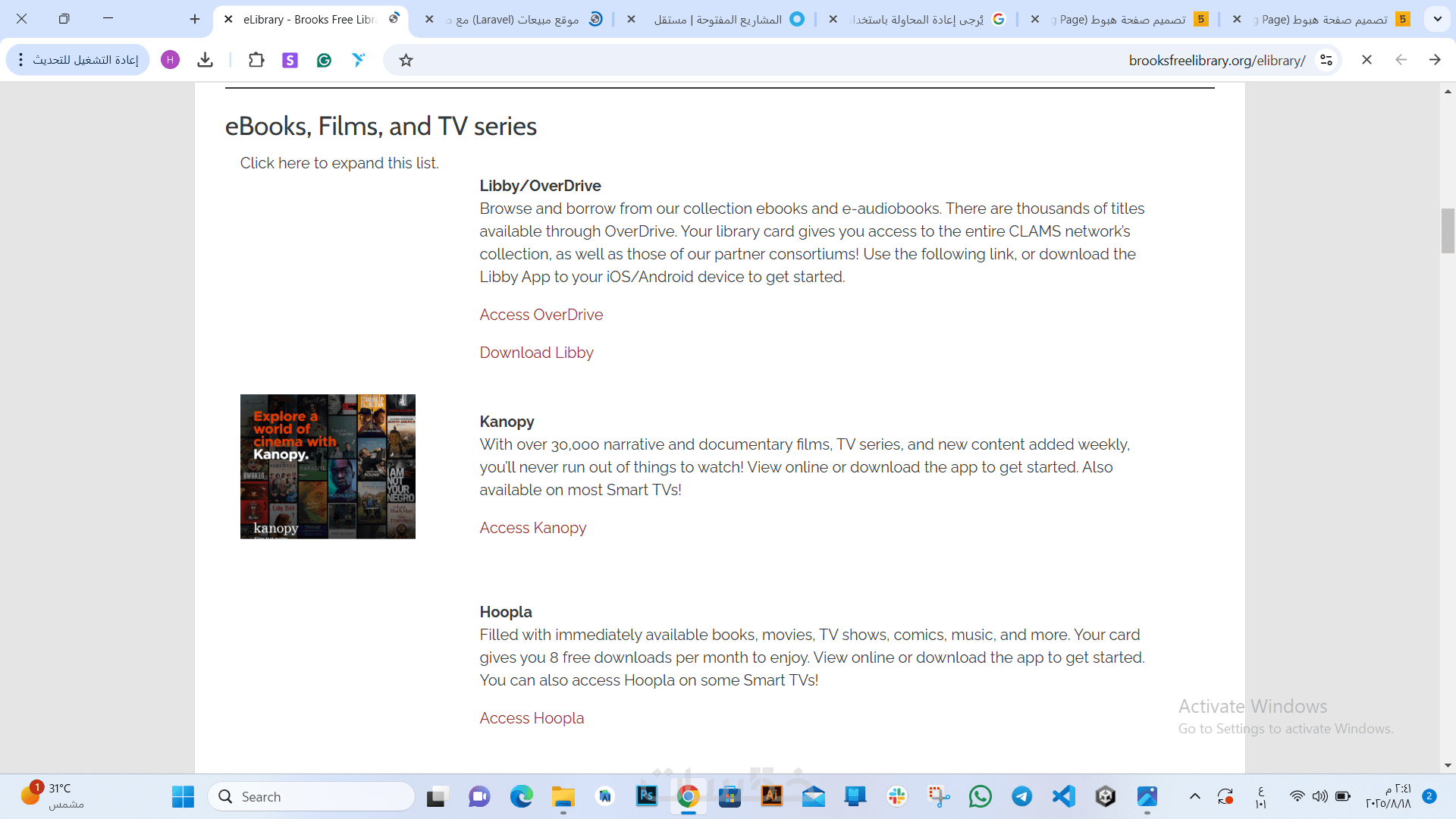Screen dimensions: 1456x819
Task: Expand the tab search dropdown arrow
Action: click(x=1437, y=19)
